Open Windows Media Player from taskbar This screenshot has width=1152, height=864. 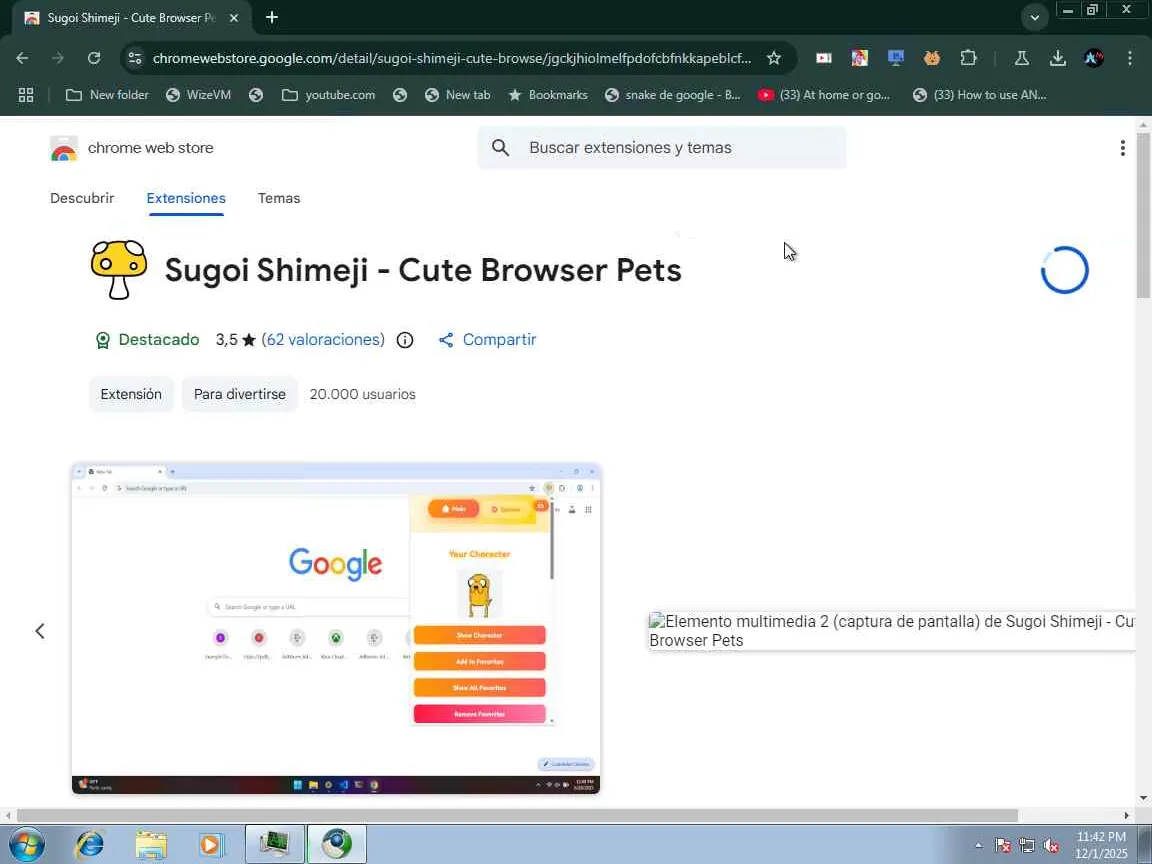click(x=211, y=845)
